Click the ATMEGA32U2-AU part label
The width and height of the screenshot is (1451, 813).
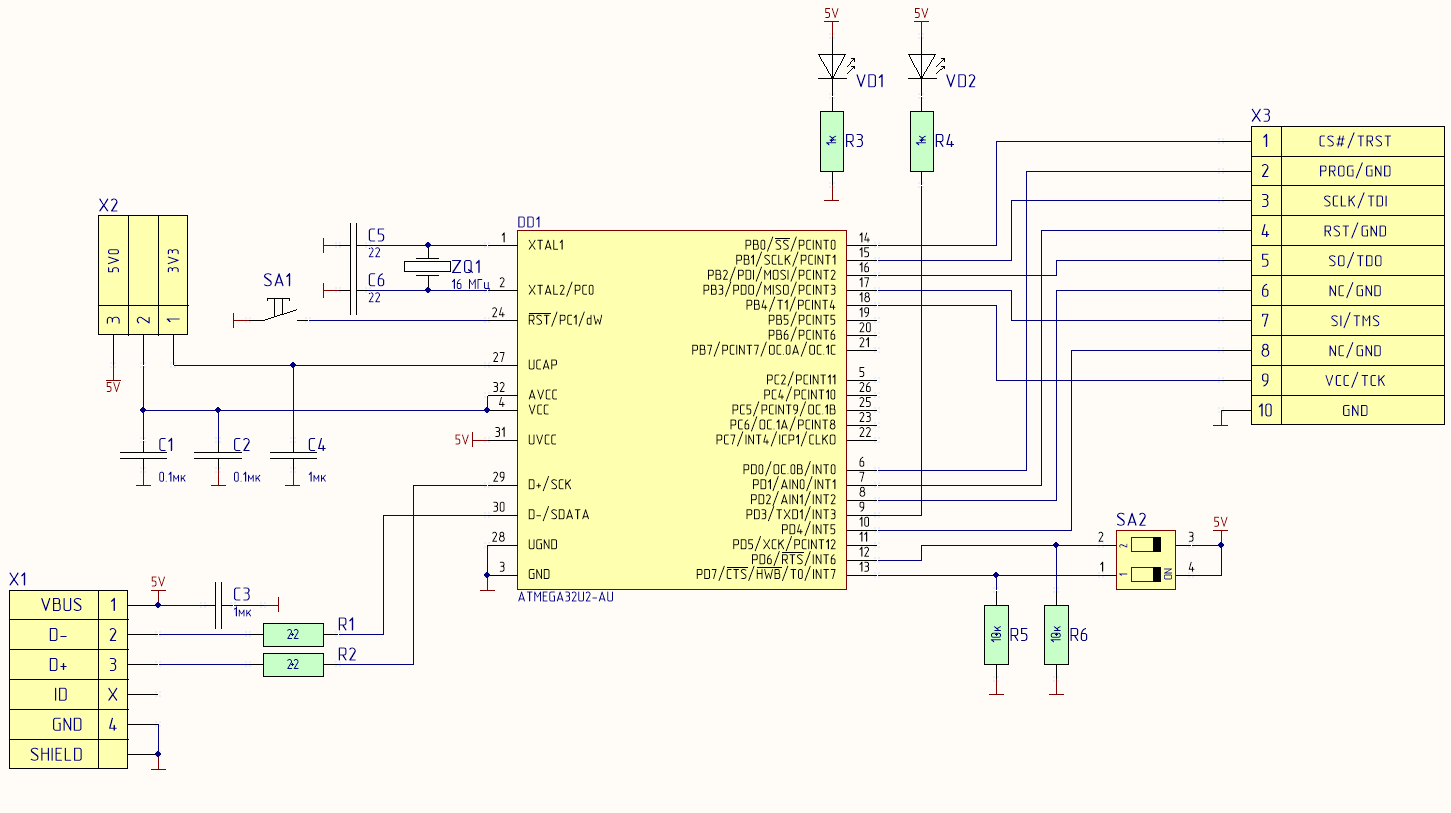point(565,597)
